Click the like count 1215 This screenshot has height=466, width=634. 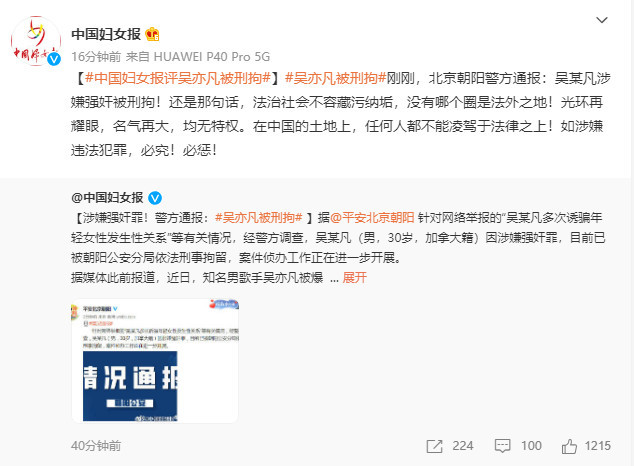point(598,446)
